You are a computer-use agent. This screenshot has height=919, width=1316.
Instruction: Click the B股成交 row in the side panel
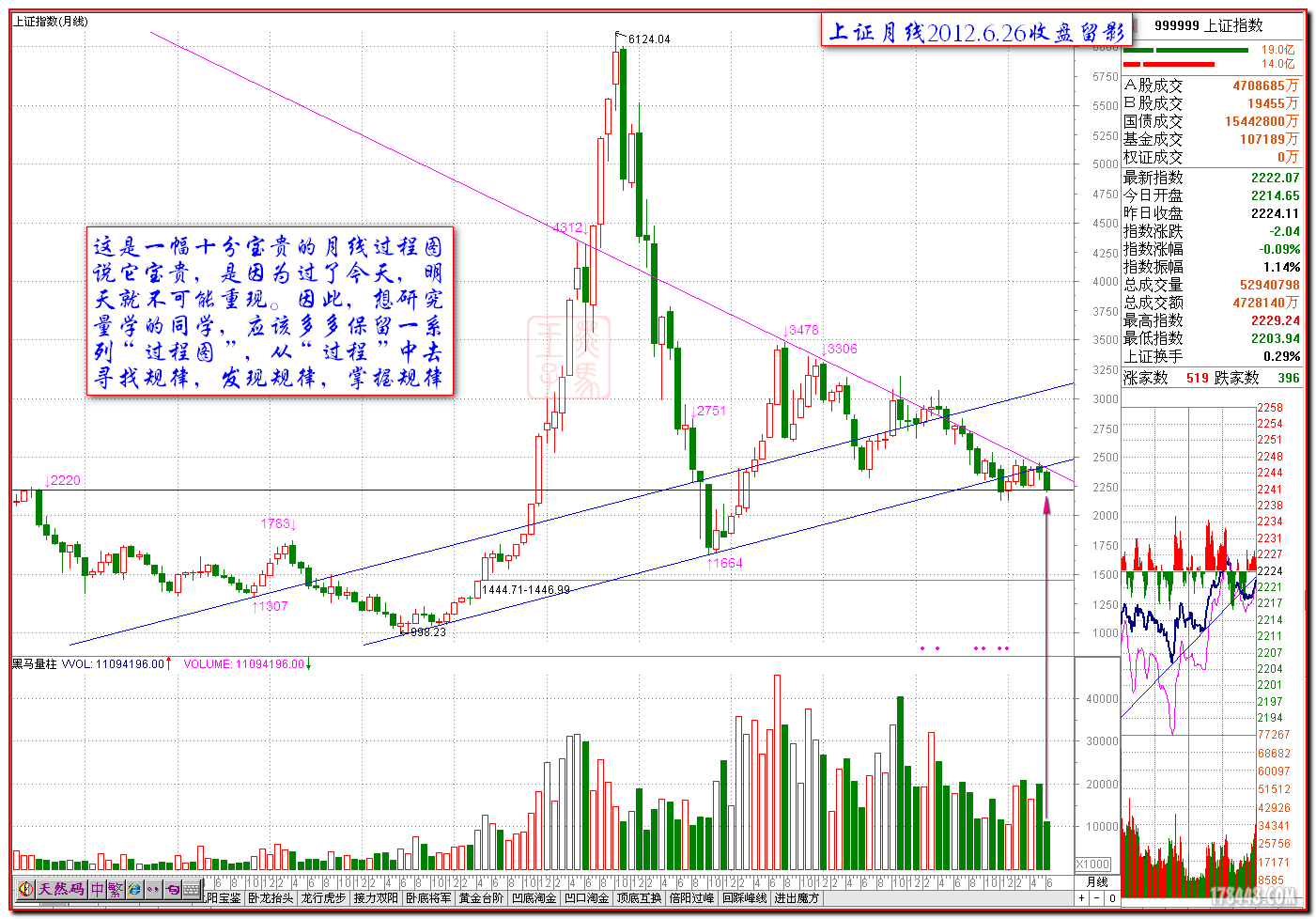1212,103
